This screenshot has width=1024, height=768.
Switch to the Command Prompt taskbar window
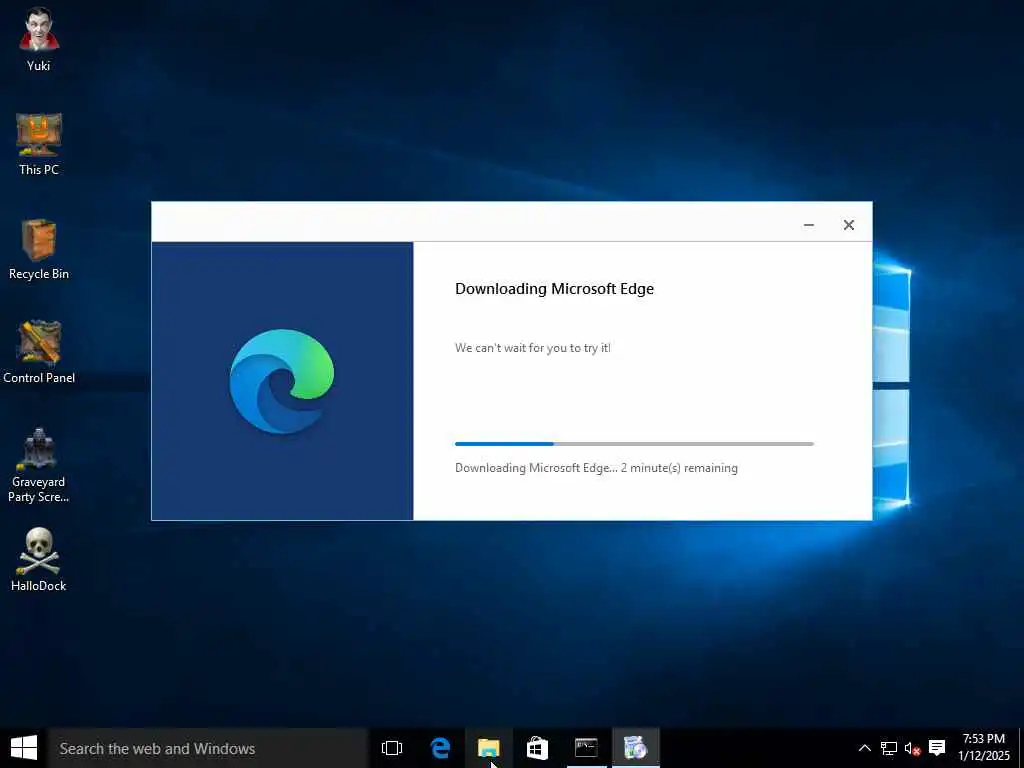click(586, 748)
